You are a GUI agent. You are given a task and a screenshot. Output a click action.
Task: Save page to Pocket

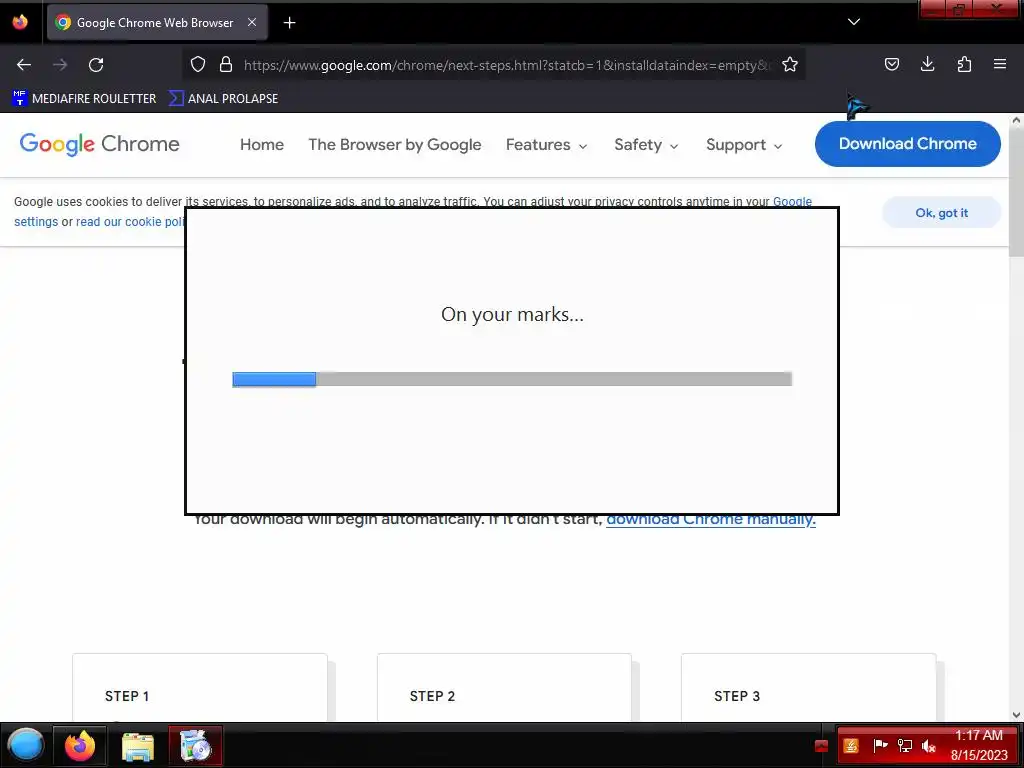[891, 65]
